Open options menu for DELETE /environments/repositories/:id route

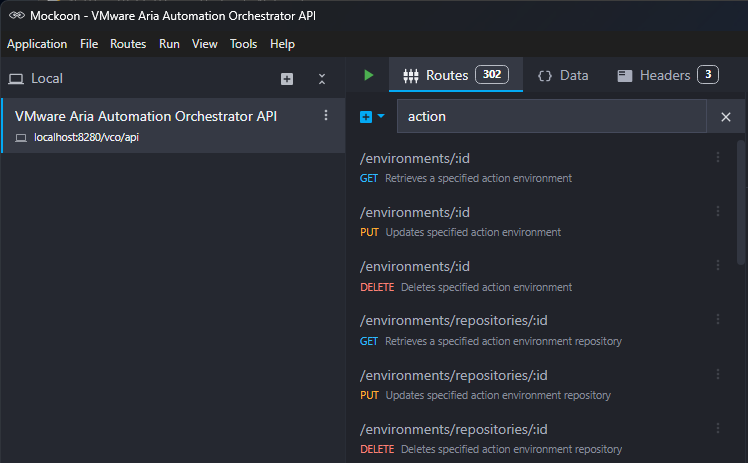[x=717, y=428]
